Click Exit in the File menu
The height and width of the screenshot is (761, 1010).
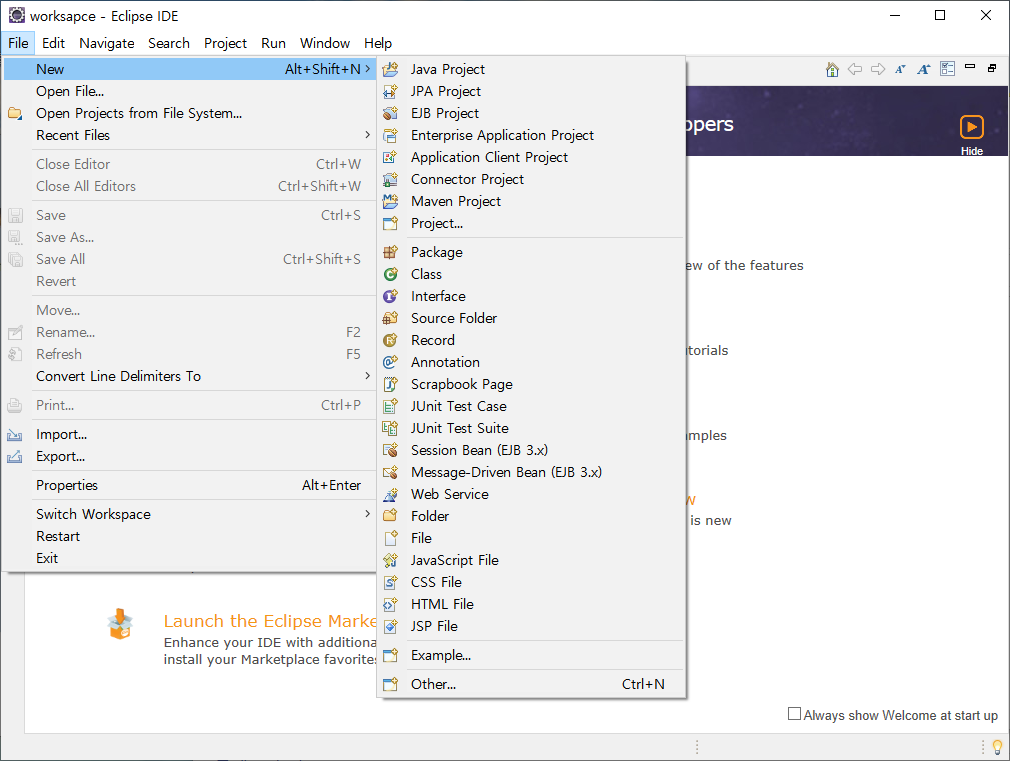pyautogui.click(x=190, y=557)
